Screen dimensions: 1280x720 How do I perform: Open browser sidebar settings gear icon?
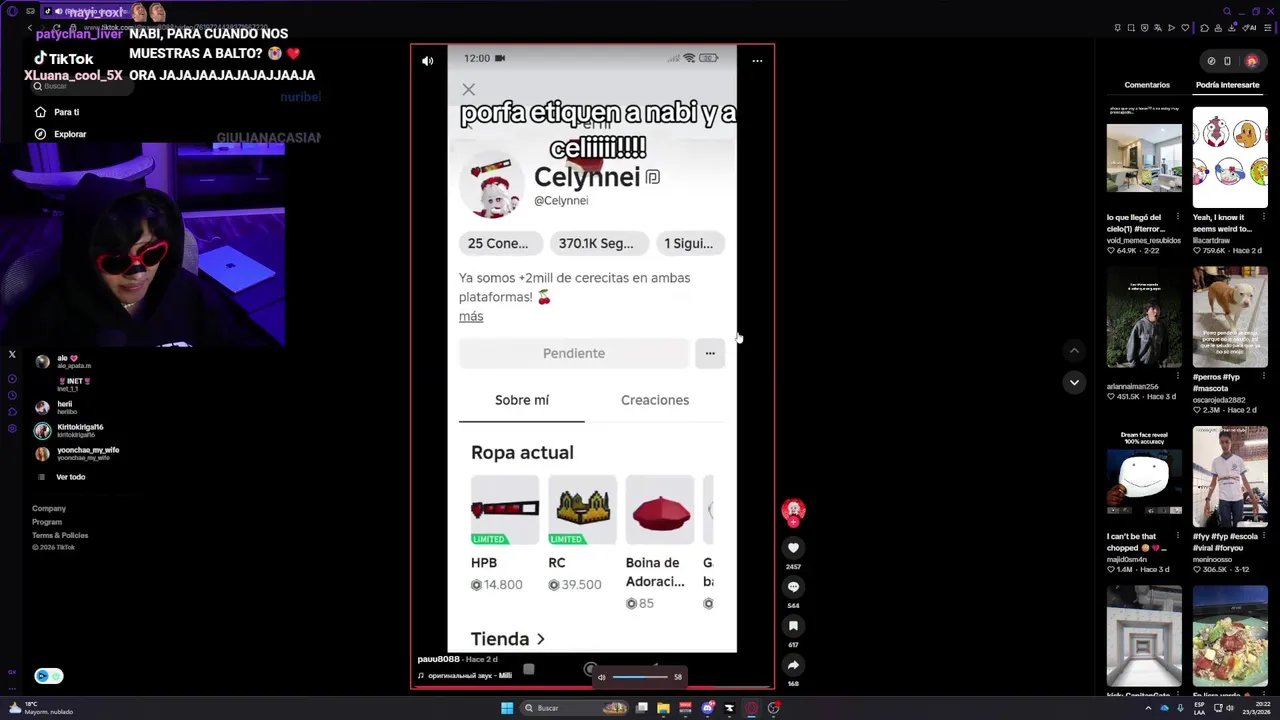12,428
